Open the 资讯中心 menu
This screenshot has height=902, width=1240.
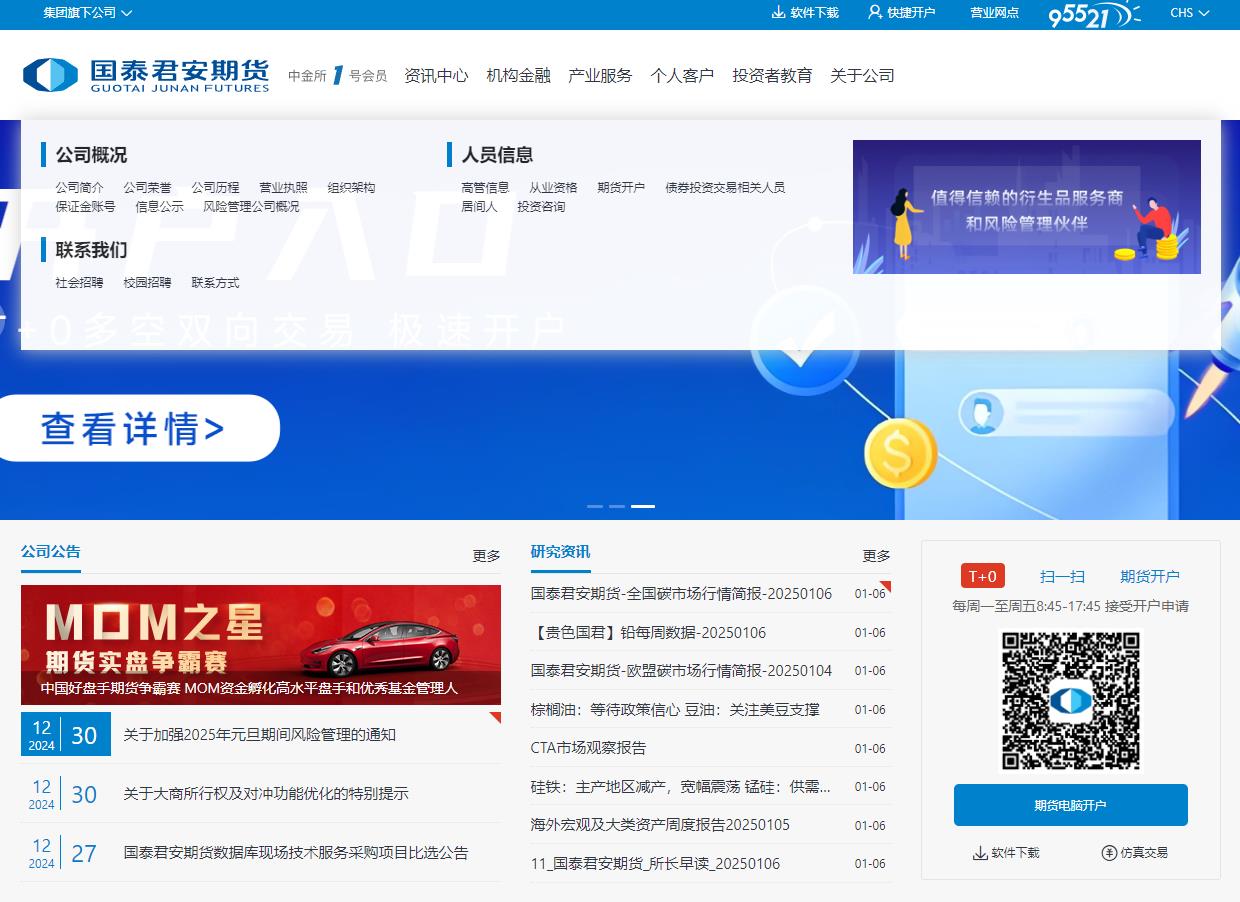click(x=436, y=75)
